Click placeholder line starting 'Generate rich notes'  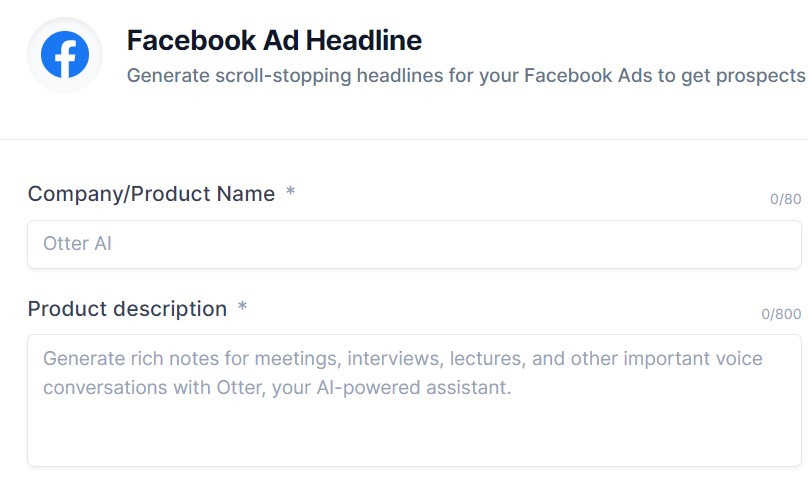(x=402, y=359)
